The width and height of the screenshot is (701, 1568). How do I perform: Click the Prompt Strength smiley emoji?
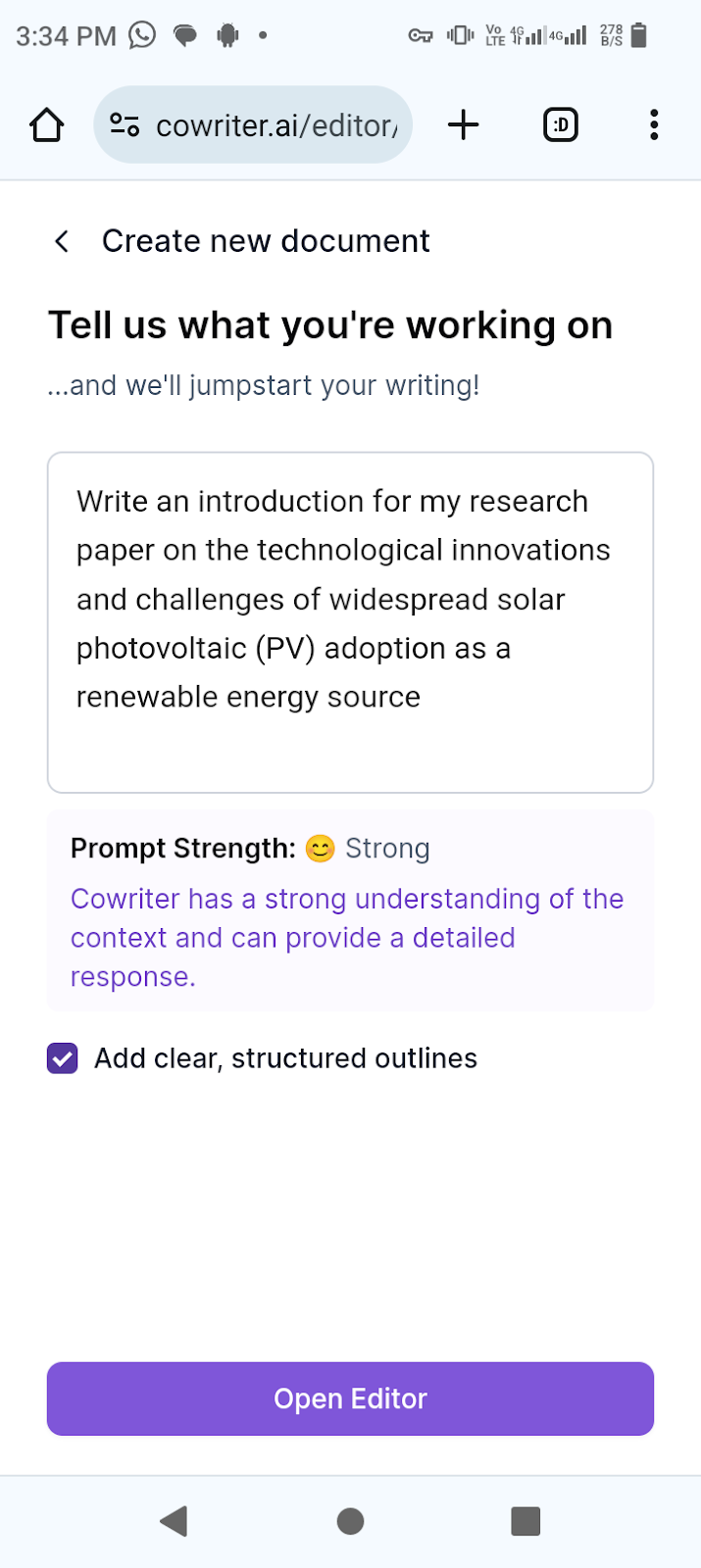click(321, 849)
